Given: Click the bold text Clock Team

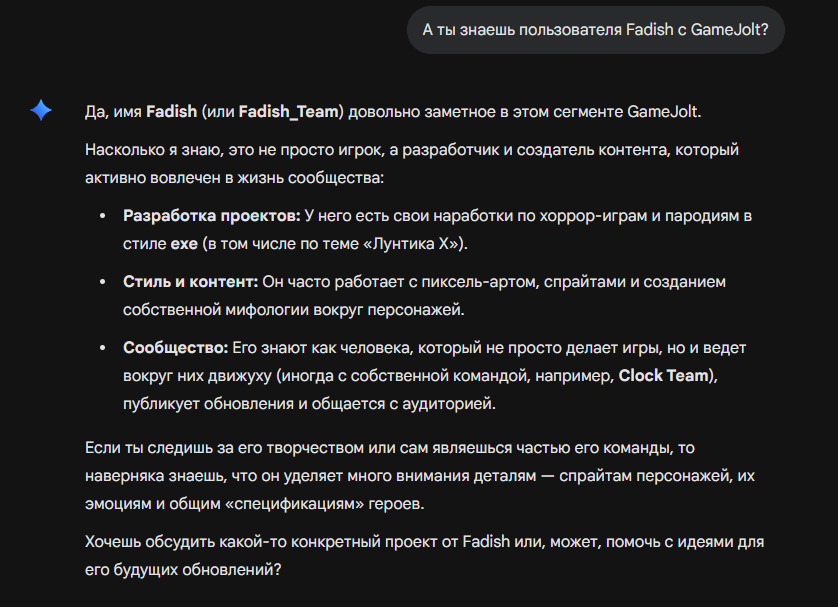Looking at the screenshot, I should tap(664, 376).
